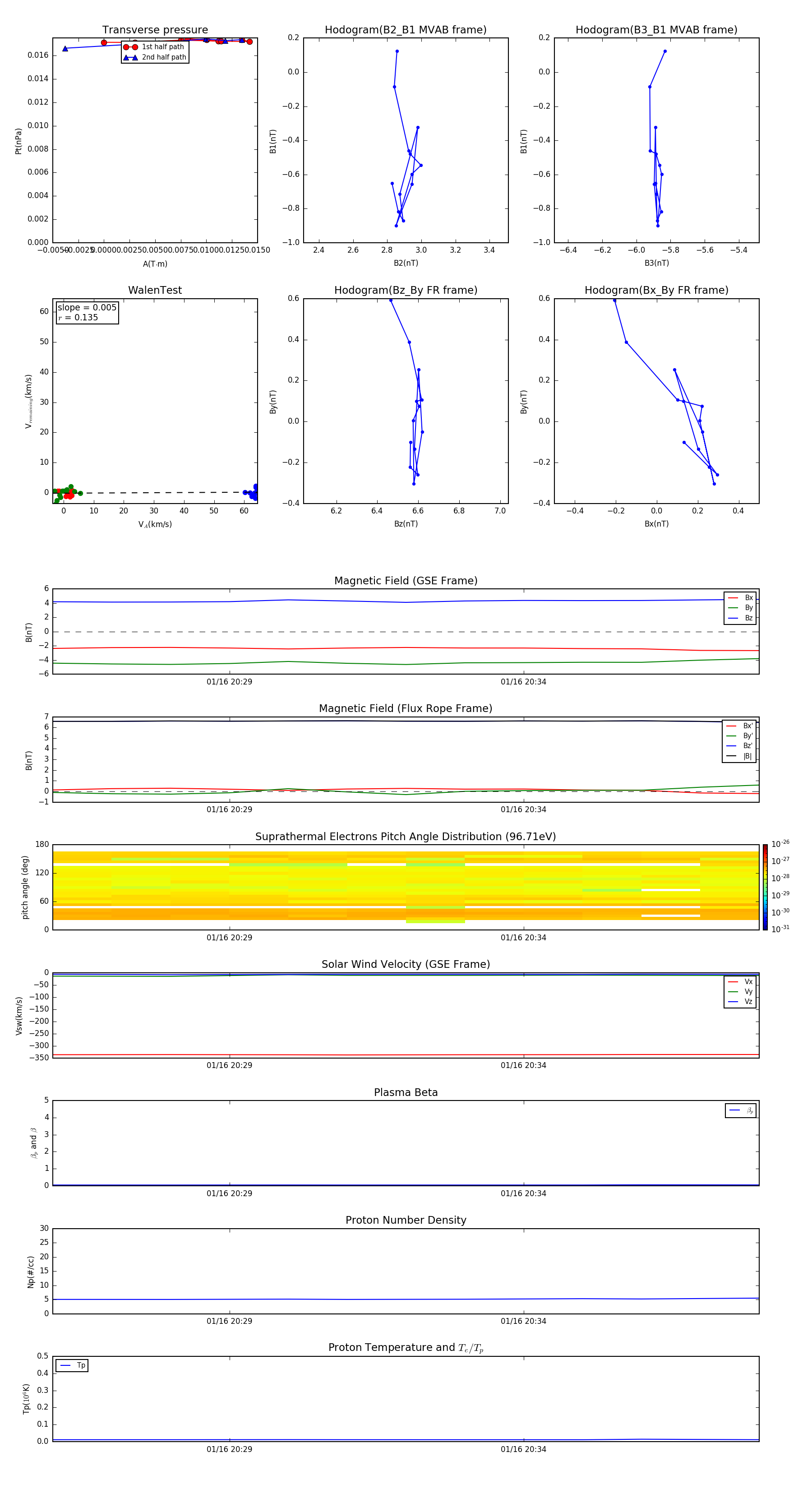812x1489 pixels.
Task: Click the 'Bx(nT)' x-axis label
Action: tap(656, 524)
